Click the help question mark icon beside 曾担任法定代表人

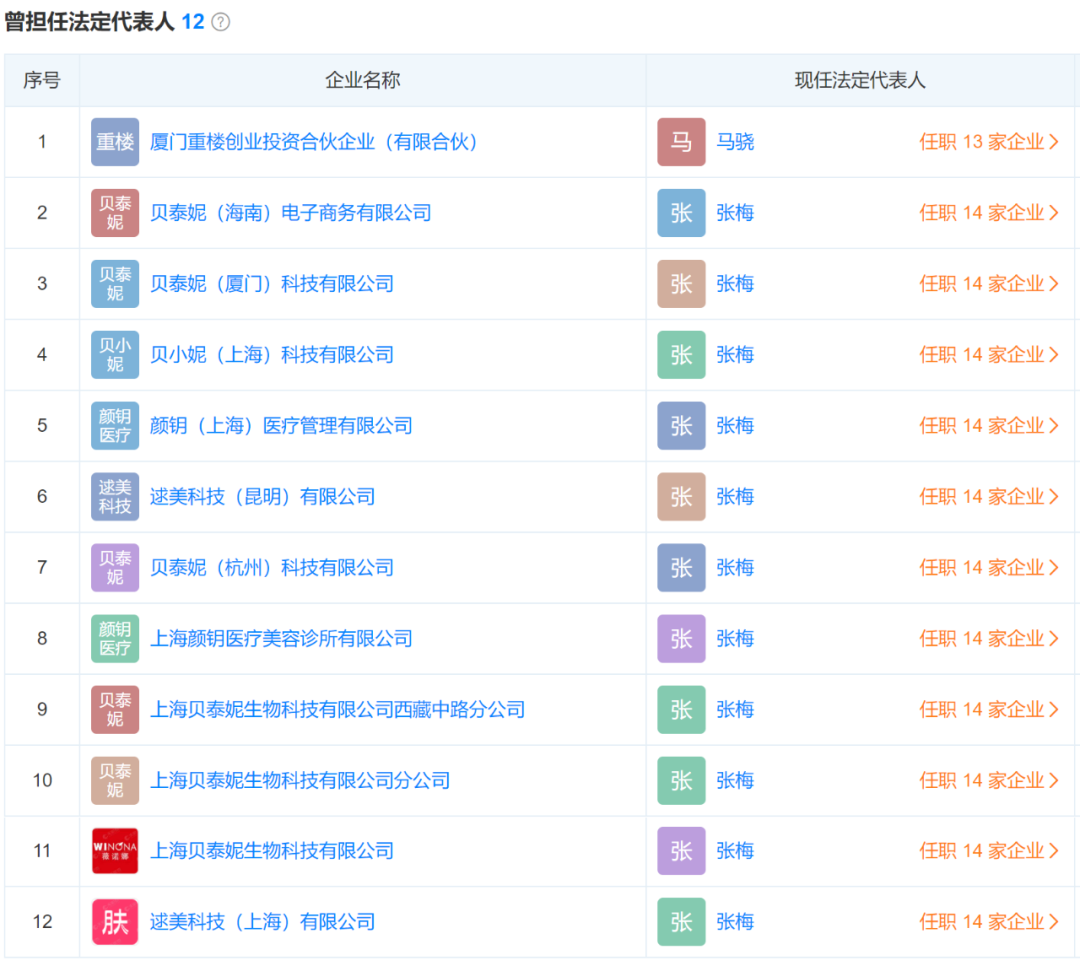pyautogui.click(x=221, y=22)
